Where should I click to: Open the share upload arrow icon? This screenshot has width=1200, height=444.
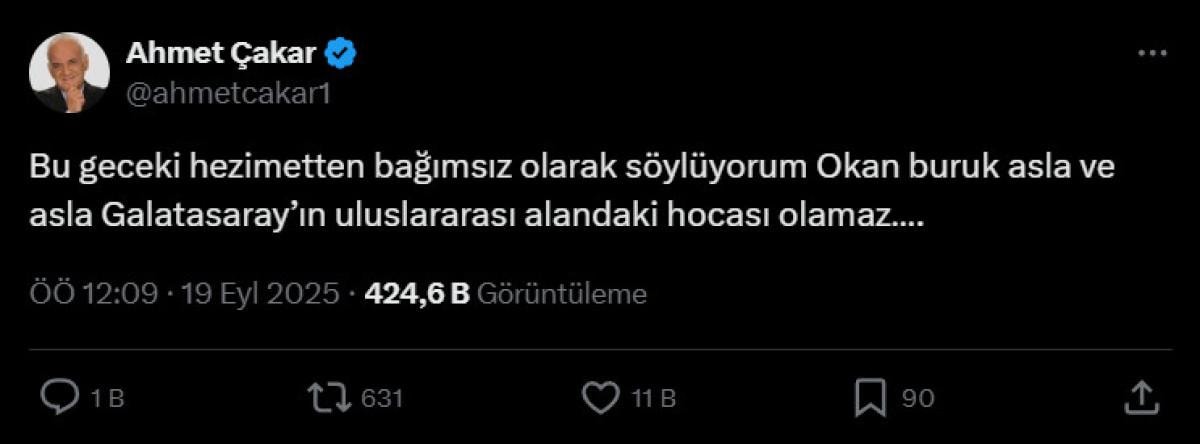(x=1141, y=396)
